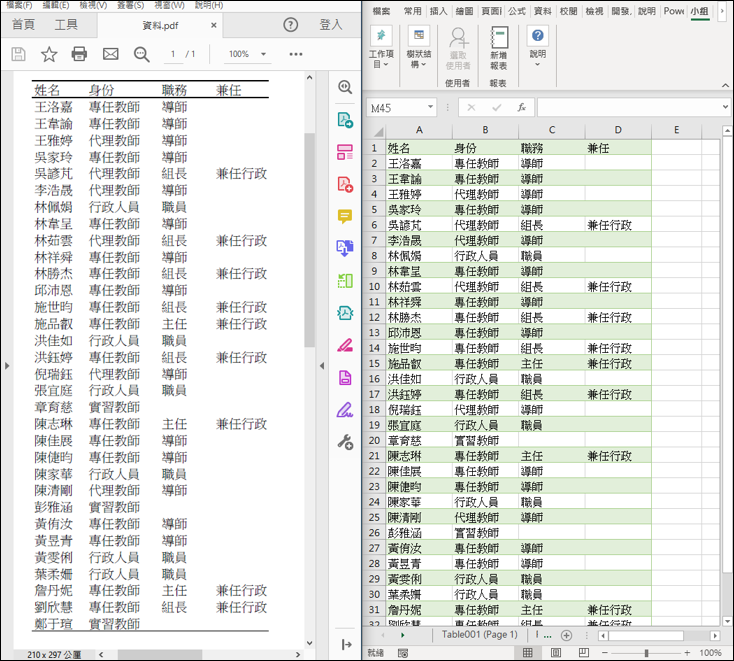Collapse the tools pane with the arrow-to-bar icon

coord(347,645)
